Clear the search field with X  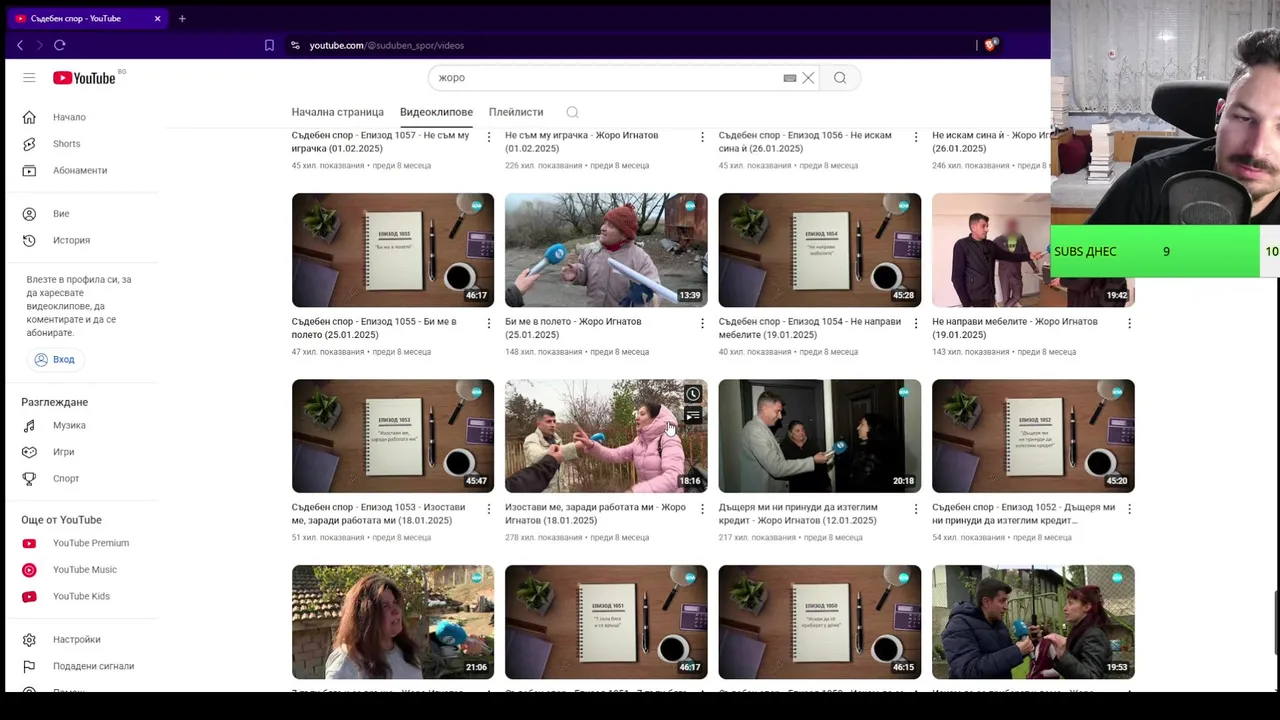point(808,78)
